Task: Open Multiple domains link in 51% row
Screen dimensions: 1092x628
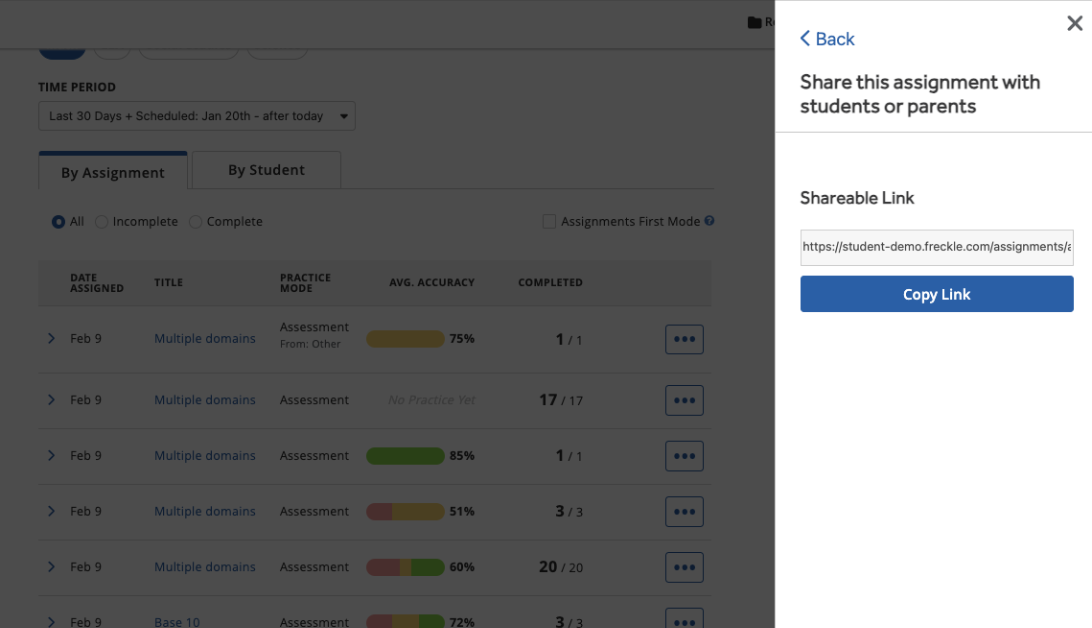Action: point(205,511)
